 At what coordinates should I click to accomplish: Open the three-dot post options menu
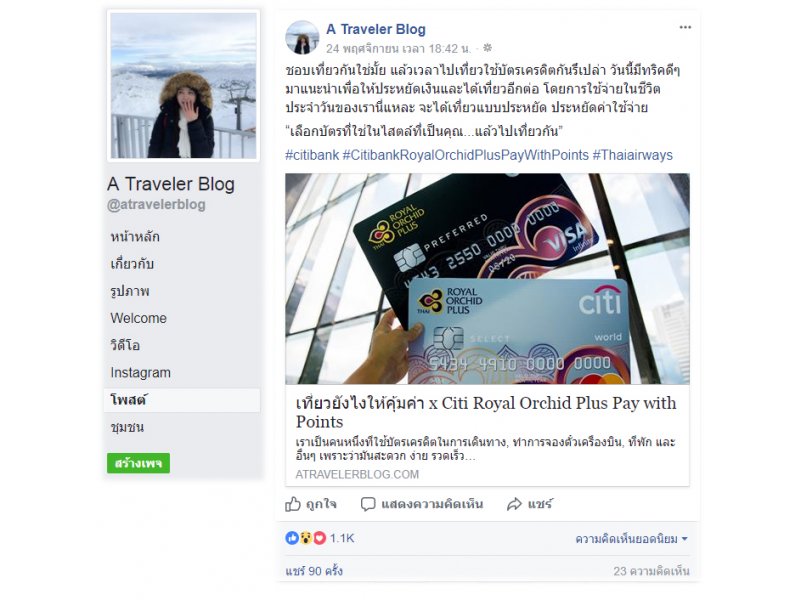[685, 28]
